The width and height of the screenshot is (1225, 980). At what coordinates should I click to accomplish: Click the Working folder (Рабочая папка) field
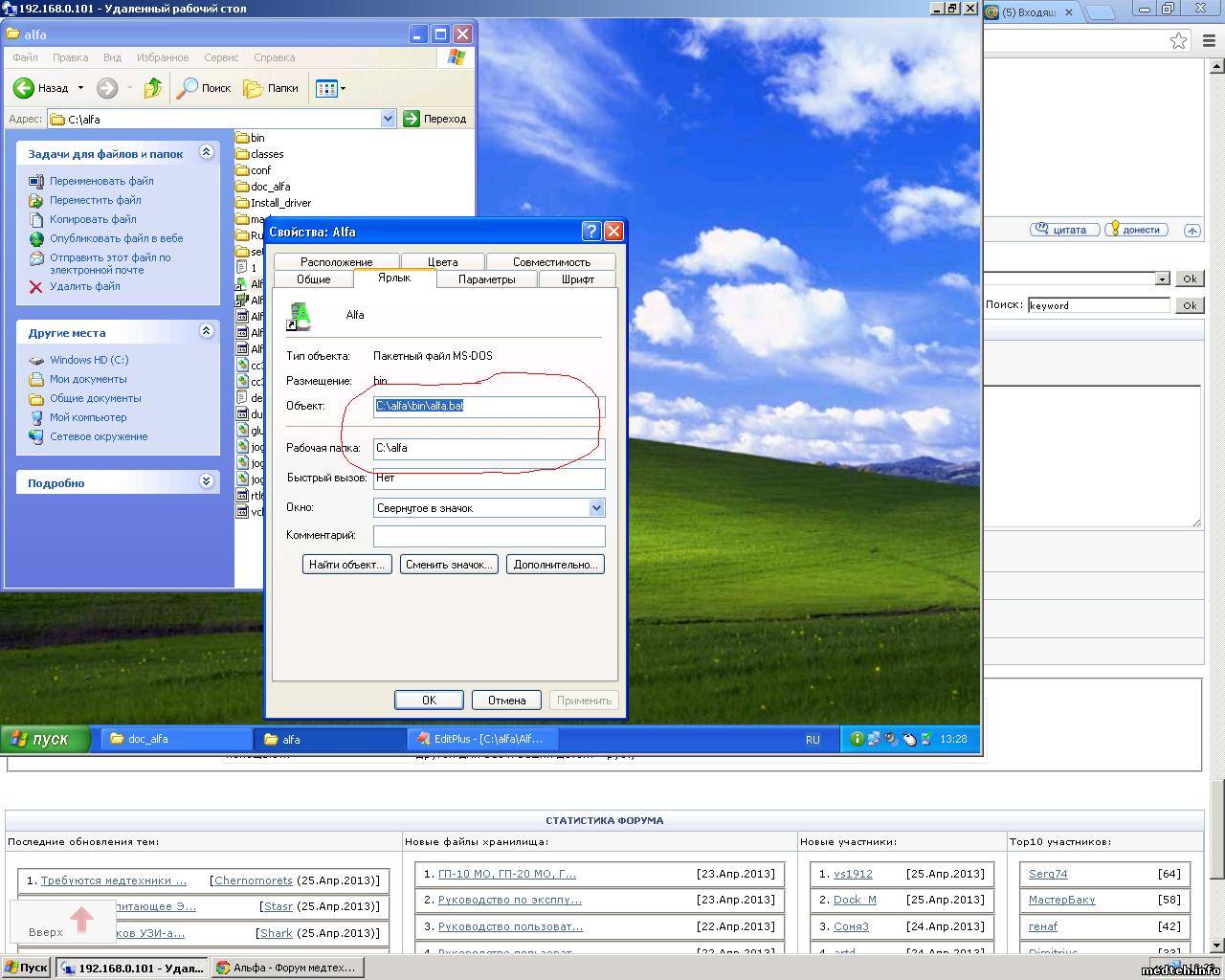click(x=488, y=448)
